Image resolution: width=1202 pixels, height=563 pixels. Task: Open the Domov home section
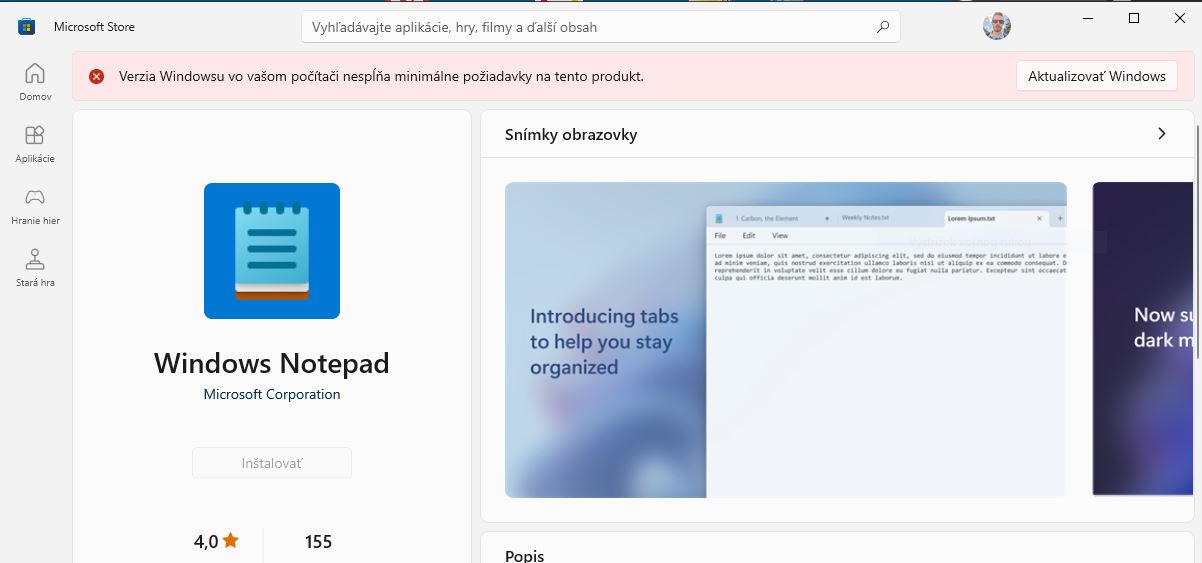point(35,81)
